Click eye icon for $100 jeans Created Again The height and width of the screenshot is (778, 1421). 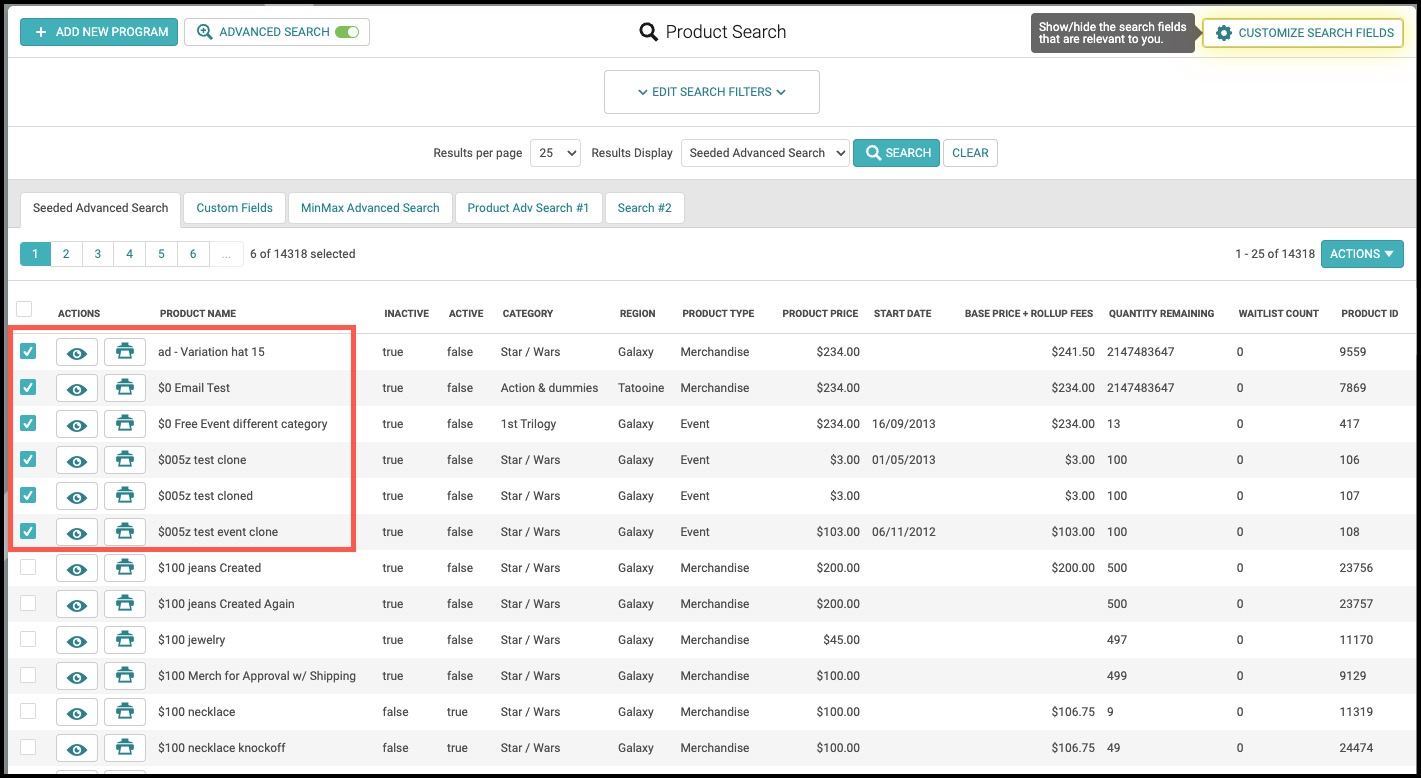[x=77, y=604]
